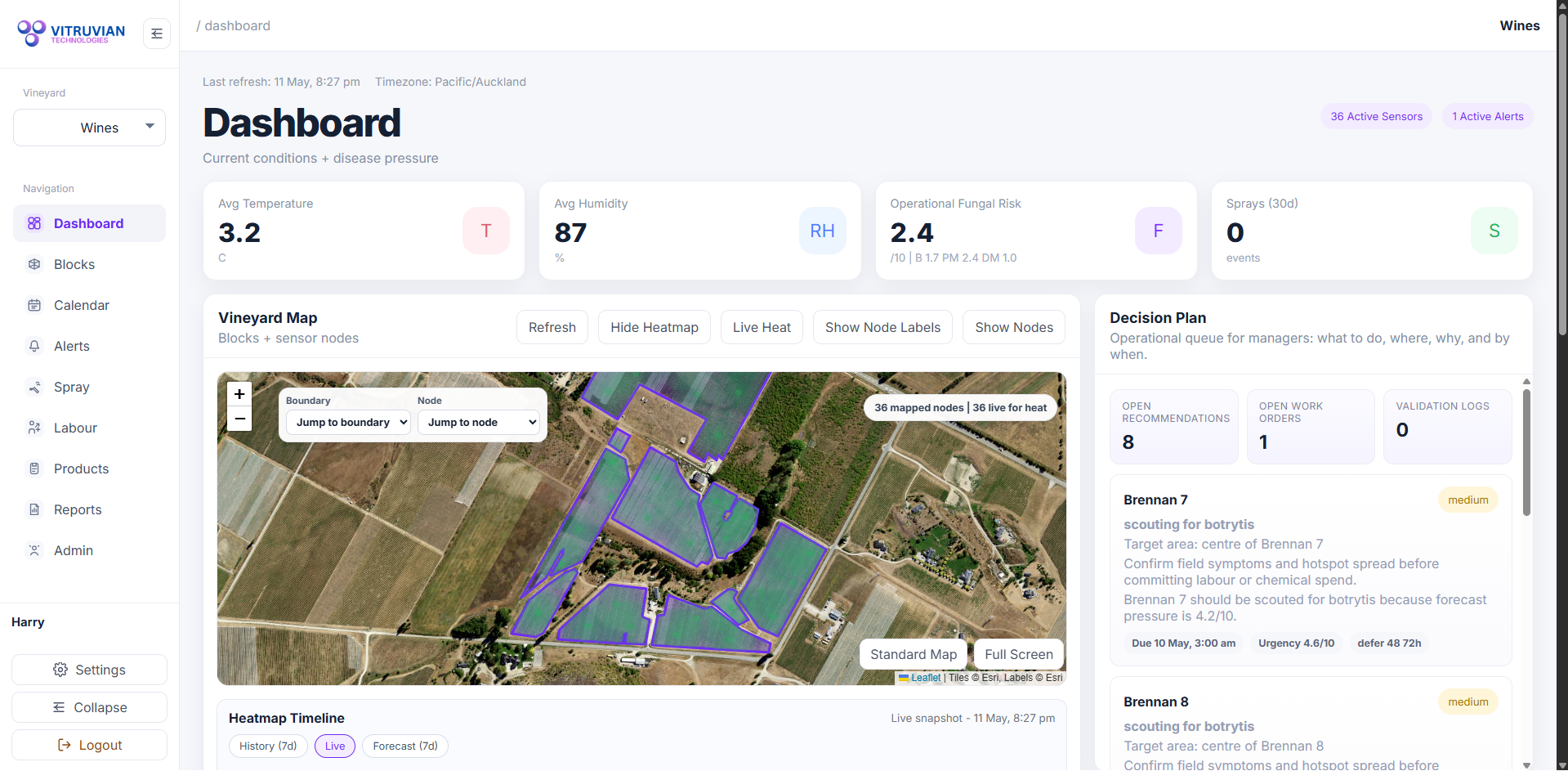This screenshot has width=1568, height=771.
Task: Click the RH humidity badge
Action: 822,231
